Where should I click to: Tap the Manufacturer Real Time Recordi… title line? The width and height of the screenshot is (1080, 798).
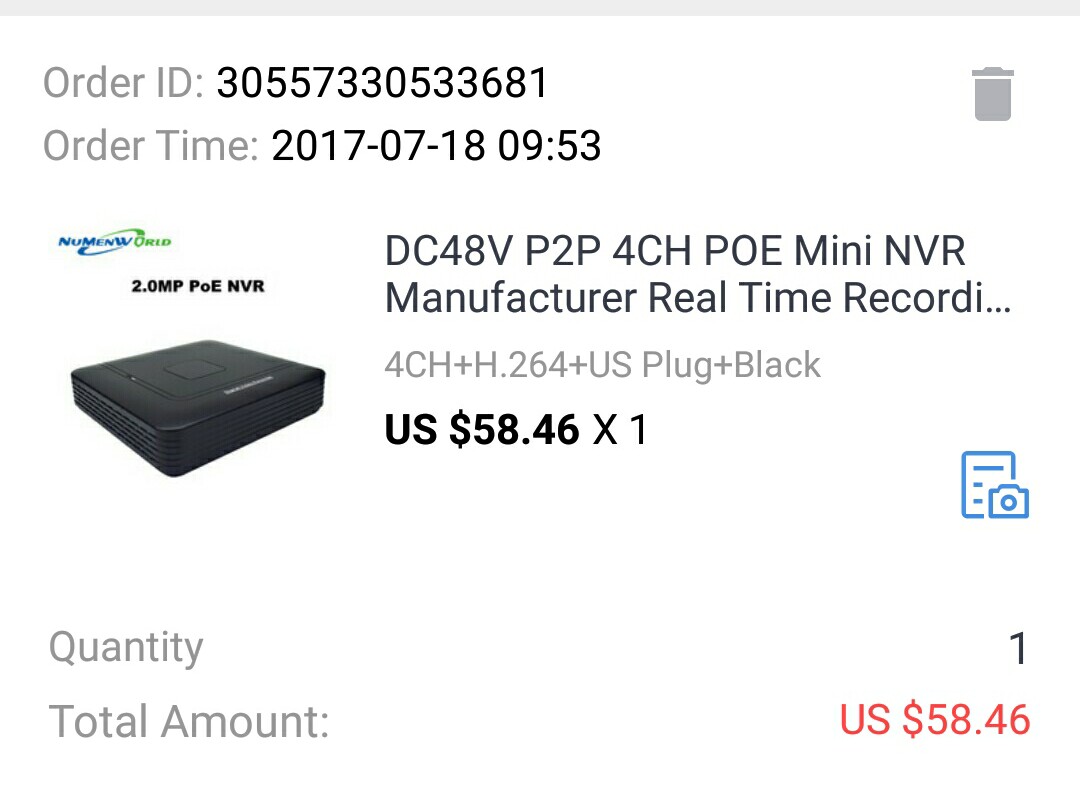click(698, 297)
